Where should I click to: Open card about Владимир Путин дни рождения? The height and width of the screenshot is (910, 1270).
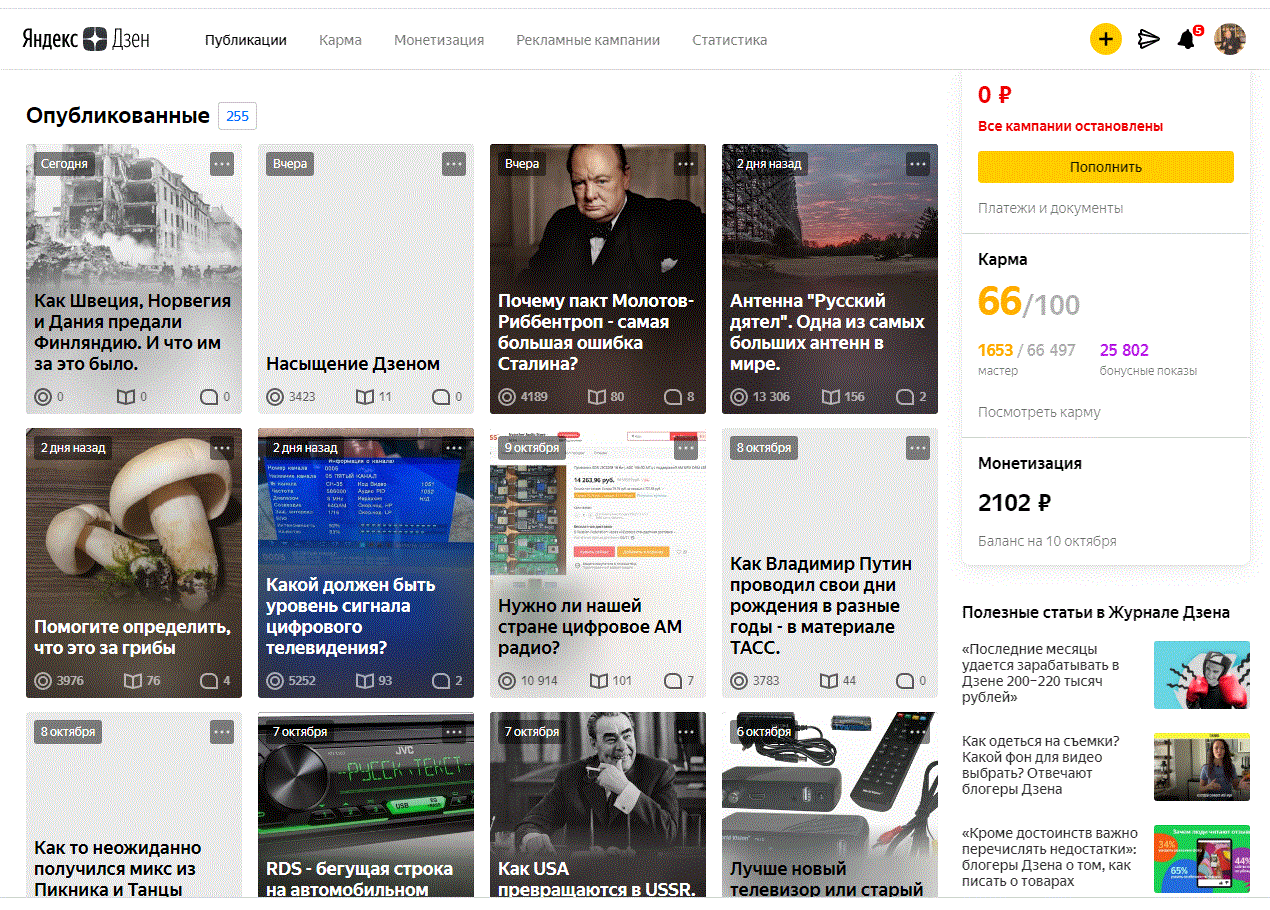pyautogui.click(x=830, y=563)
